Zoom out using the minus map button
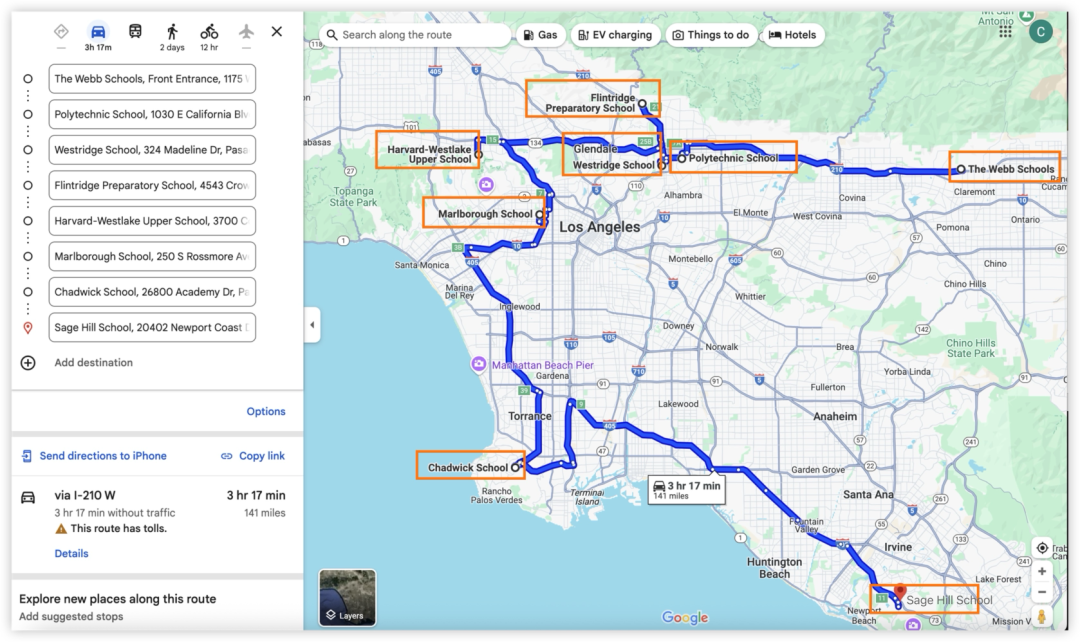Screen dimensions: 1080x642 click(x=1042, y=592)
